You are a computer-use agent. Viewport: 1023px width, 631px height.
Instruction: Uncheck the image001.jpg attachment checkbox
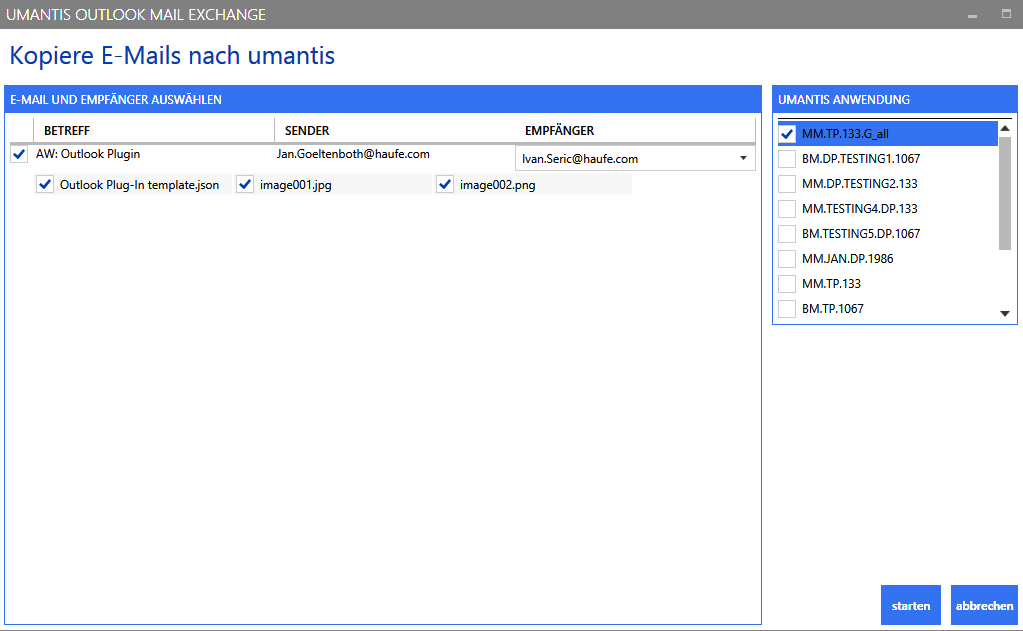tap(245, 184)
